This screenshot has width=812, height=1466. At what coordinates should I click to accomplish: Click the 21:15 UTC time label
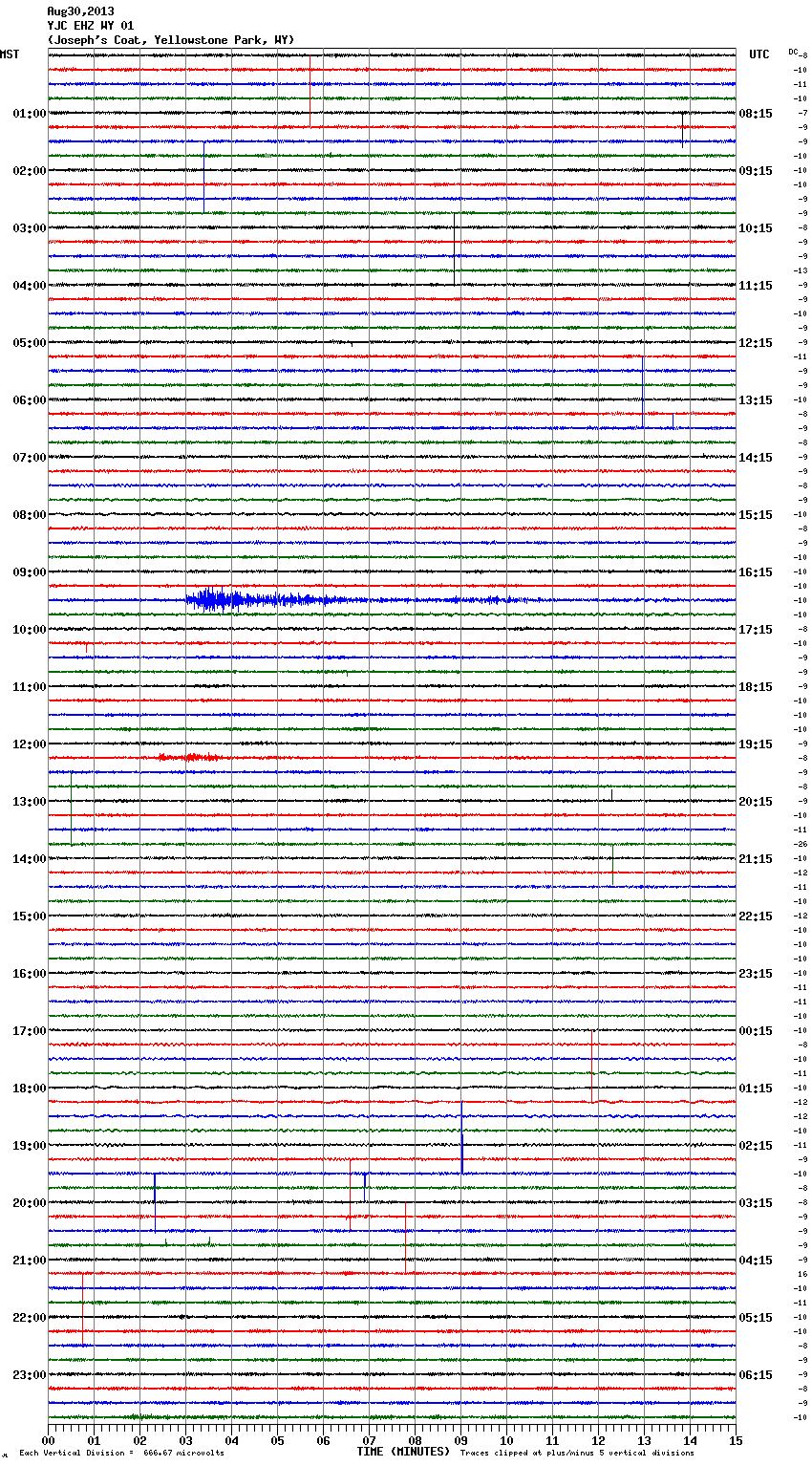756,859
